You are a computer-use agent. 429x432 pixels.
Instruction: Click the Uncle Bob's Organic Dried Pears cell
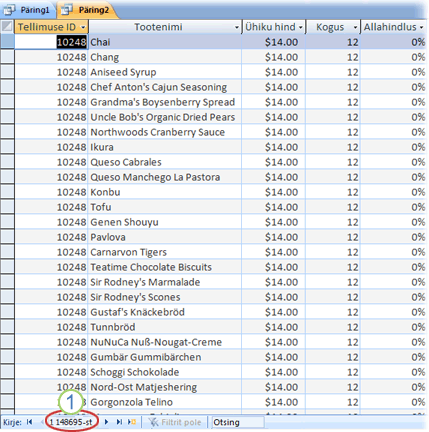coord(165,117)
